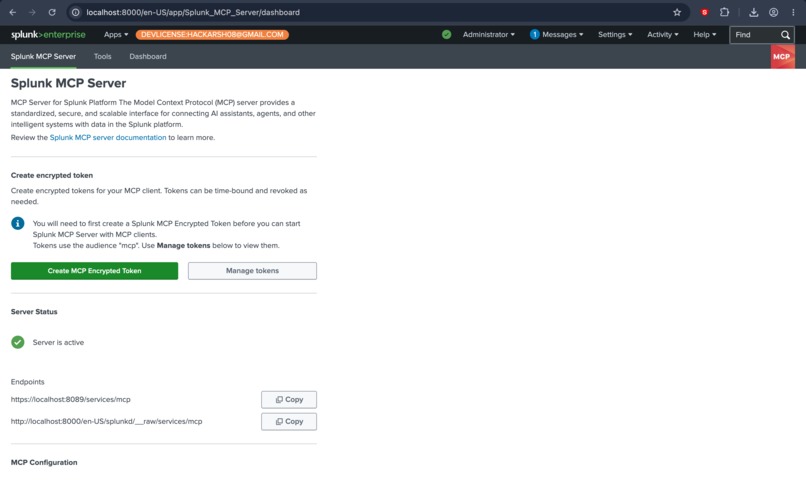Click the Manage tokens button
The image size is (806, 483).
[x=252, y=271]
